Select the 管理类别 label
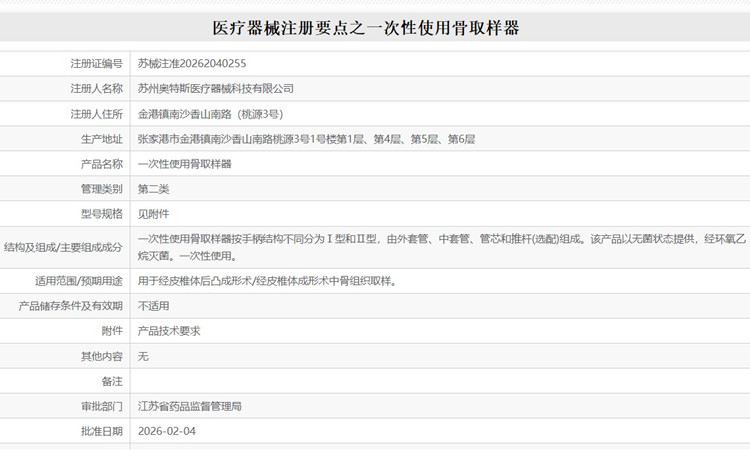This screenshot has height=457, width=750. coord(102,189)
